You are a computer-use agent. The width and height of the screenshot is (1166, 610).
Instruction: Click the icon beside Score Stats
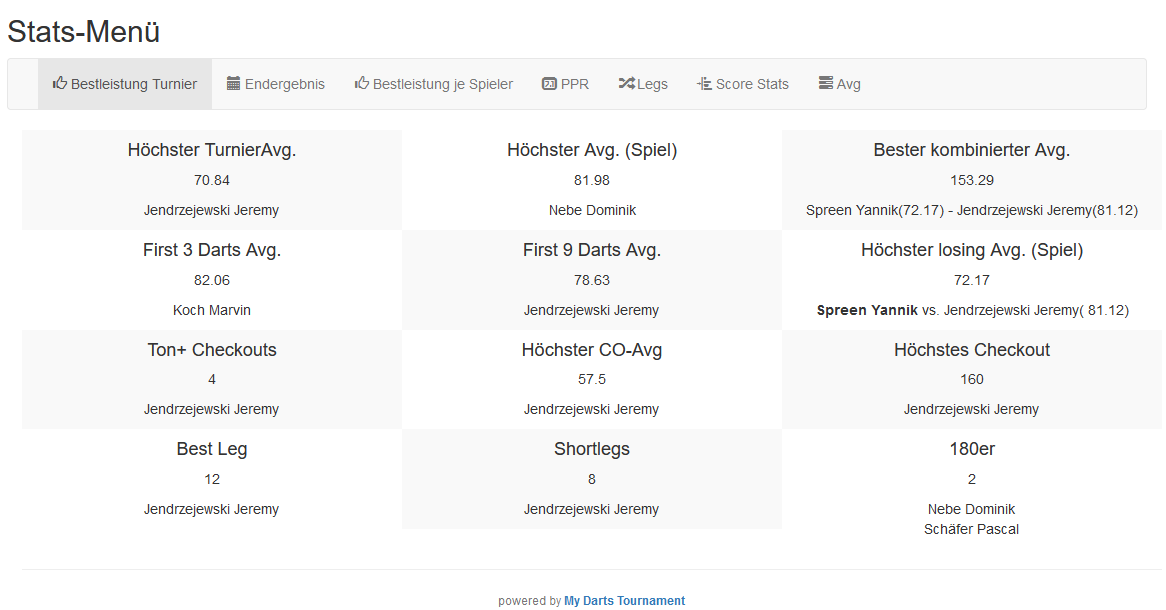coord(704,84)
